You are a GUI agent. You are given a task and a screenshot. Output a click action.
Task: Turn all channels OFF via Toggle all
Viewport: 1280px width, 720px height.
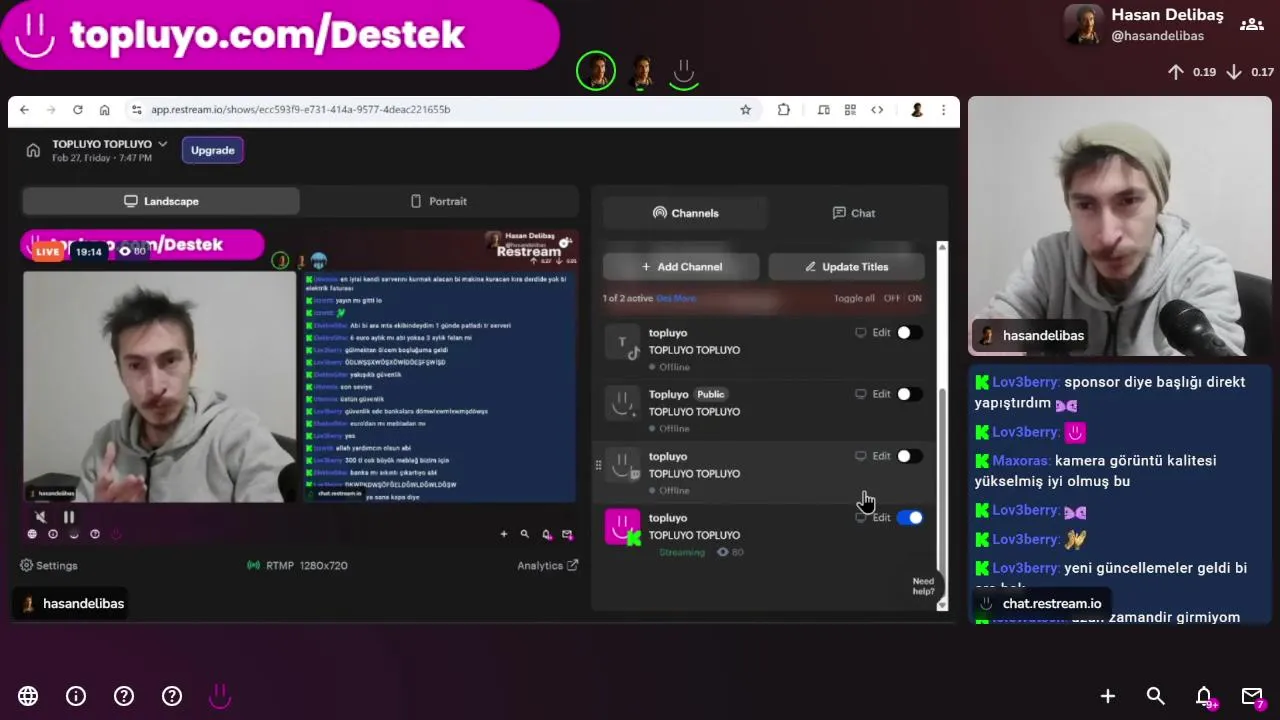click(x=891, y=298)
